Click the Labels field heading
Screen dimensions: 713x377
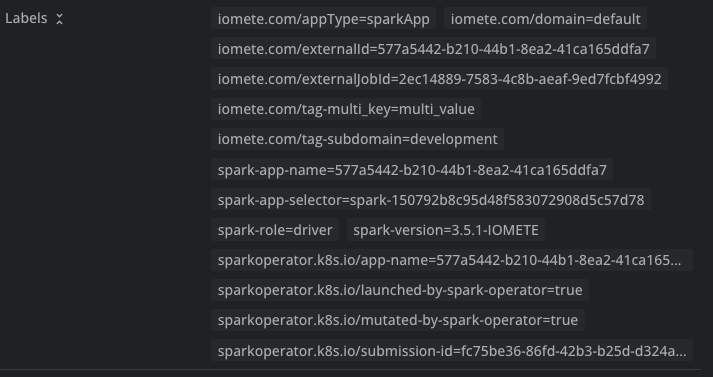click(x=26, y=19)
